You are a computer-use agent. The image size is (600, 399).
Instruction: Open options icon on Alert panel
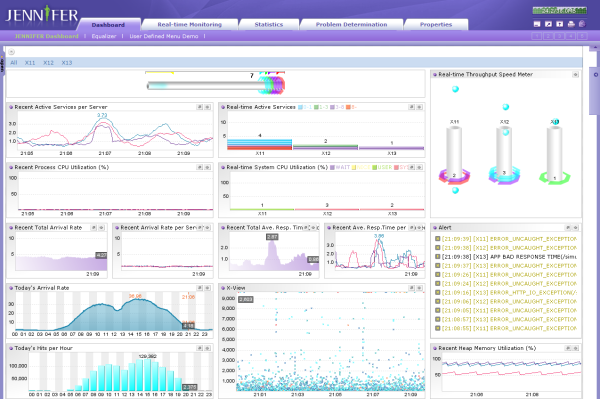(x=575, y=228)
